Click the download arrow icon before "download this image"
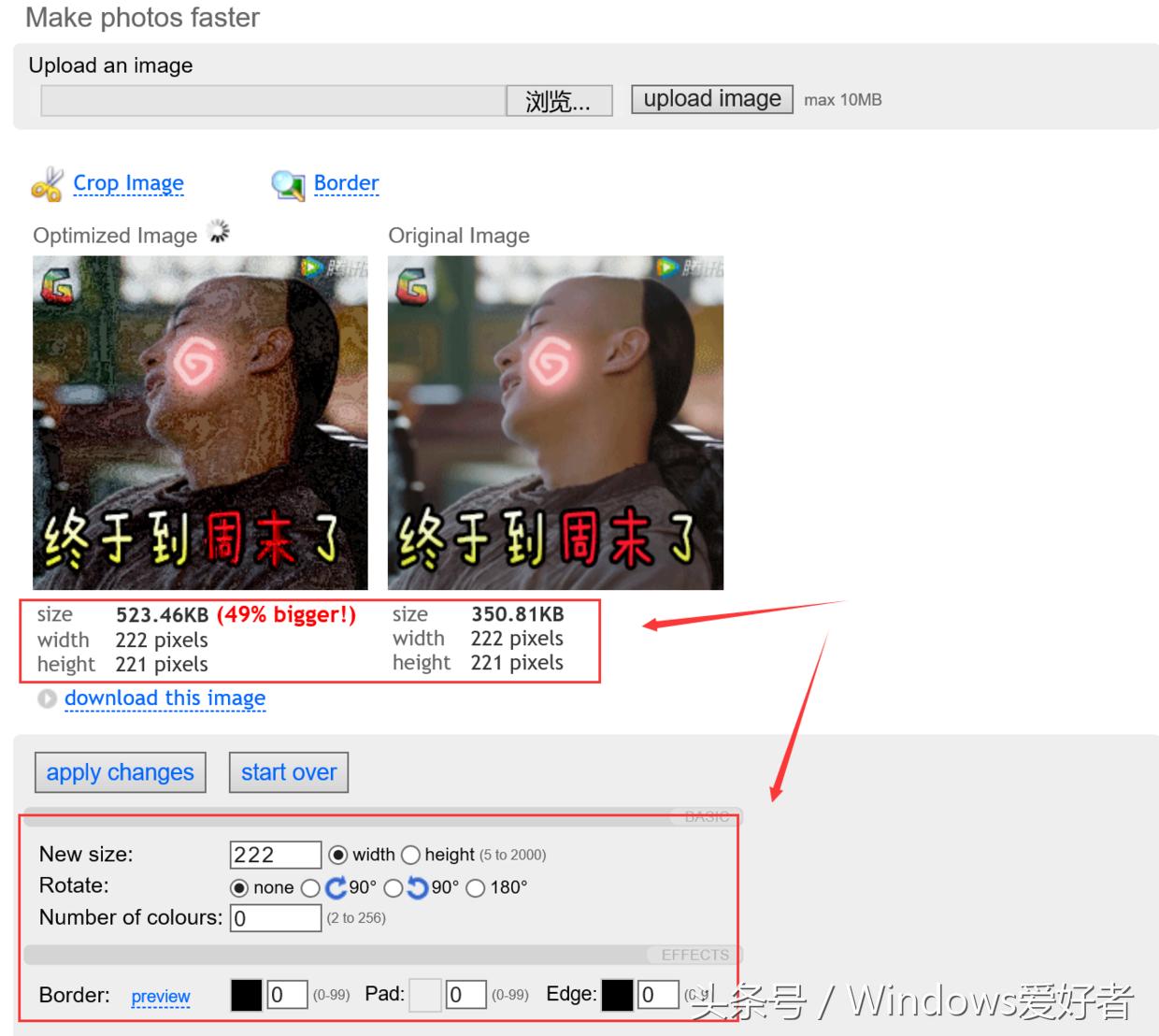 click(x=47, y=698)
